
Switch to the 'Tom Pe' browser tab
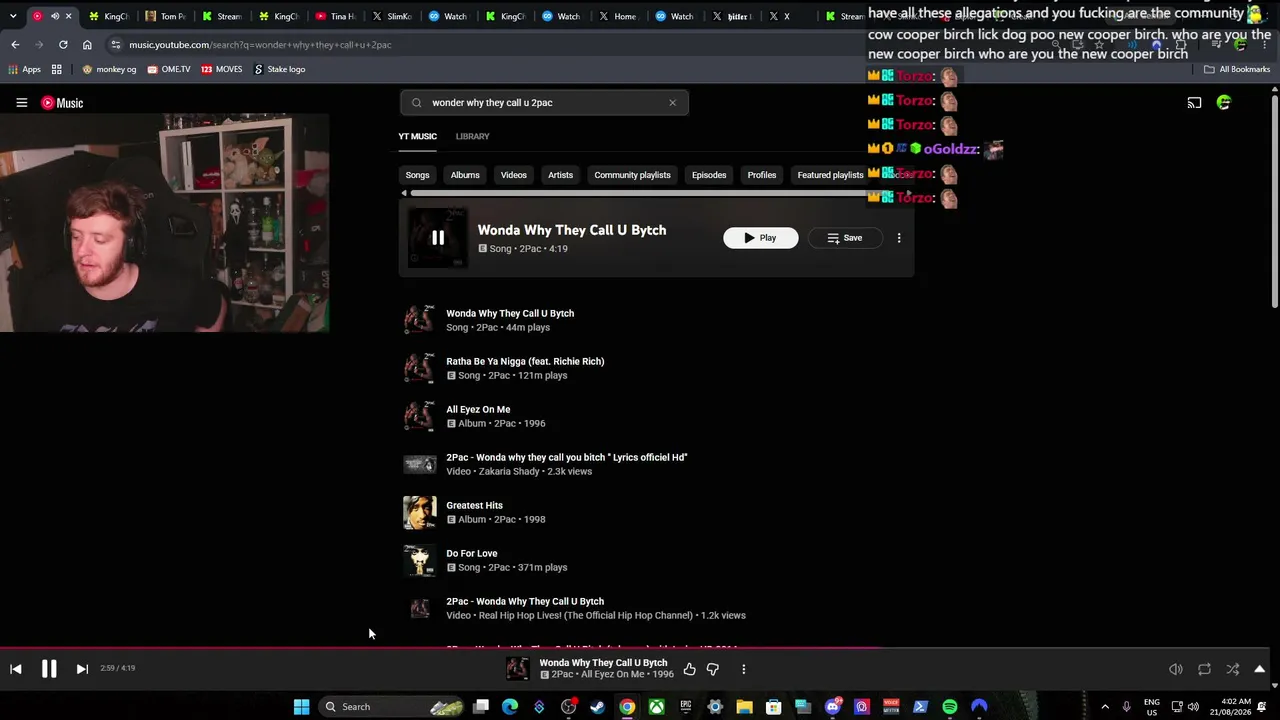165,16
